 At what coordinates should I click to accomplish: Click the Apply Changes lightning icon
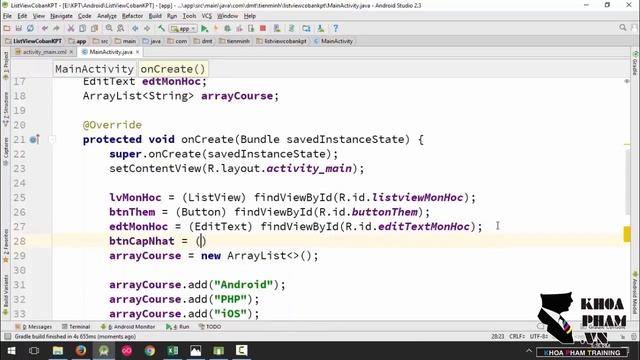click(216, 28)
